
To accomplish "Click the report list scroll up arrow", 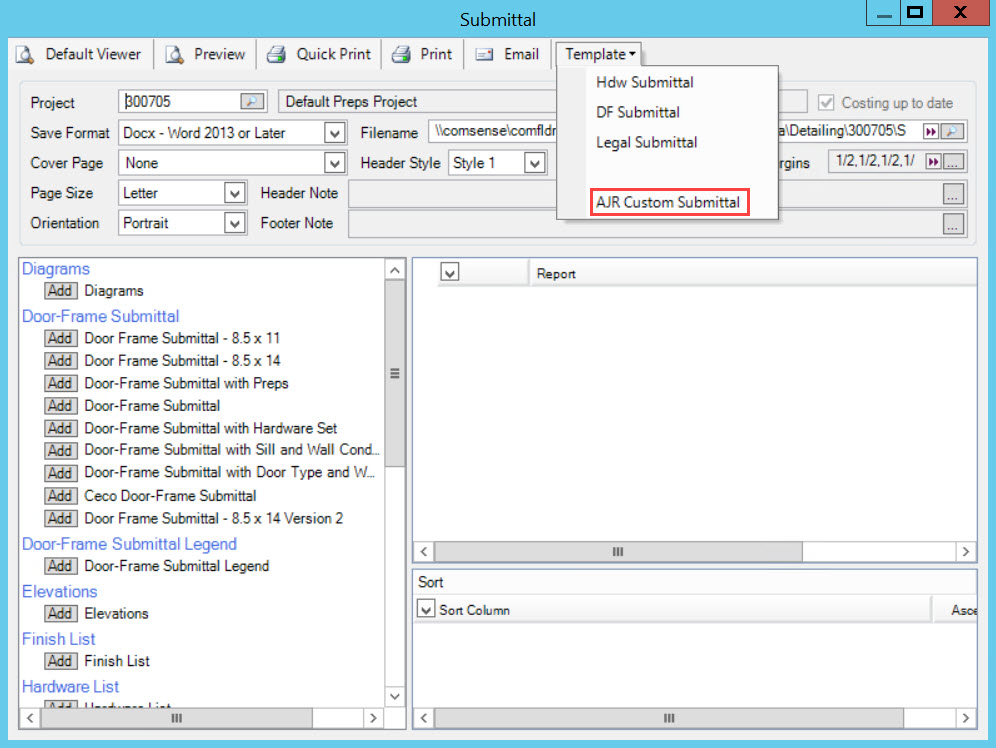I will (x=394, y=270).
